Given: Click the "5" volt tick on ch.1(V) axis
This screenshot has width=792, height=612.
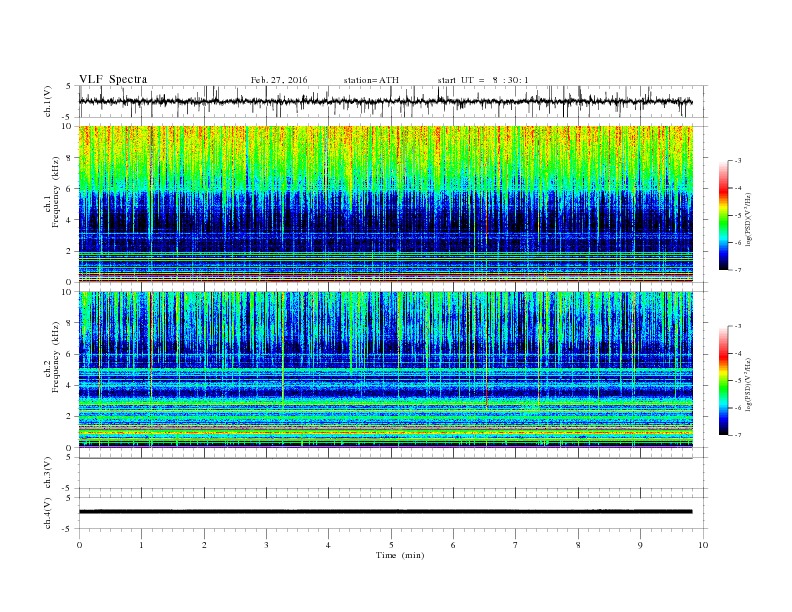Looking at the screenshot, I should coord(68,86).
